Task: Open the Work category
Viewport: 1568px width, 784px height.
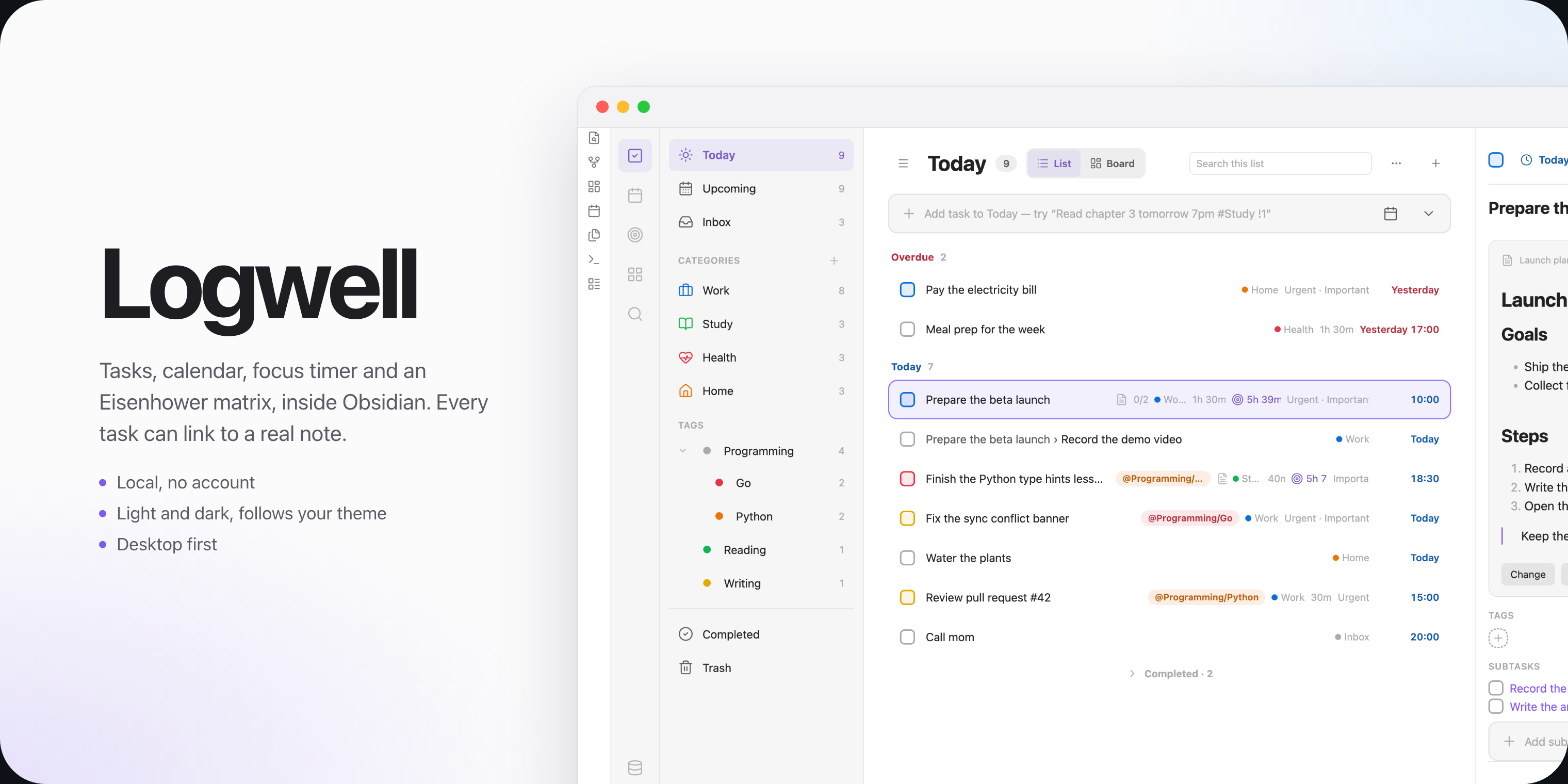Action: point(761,290)
